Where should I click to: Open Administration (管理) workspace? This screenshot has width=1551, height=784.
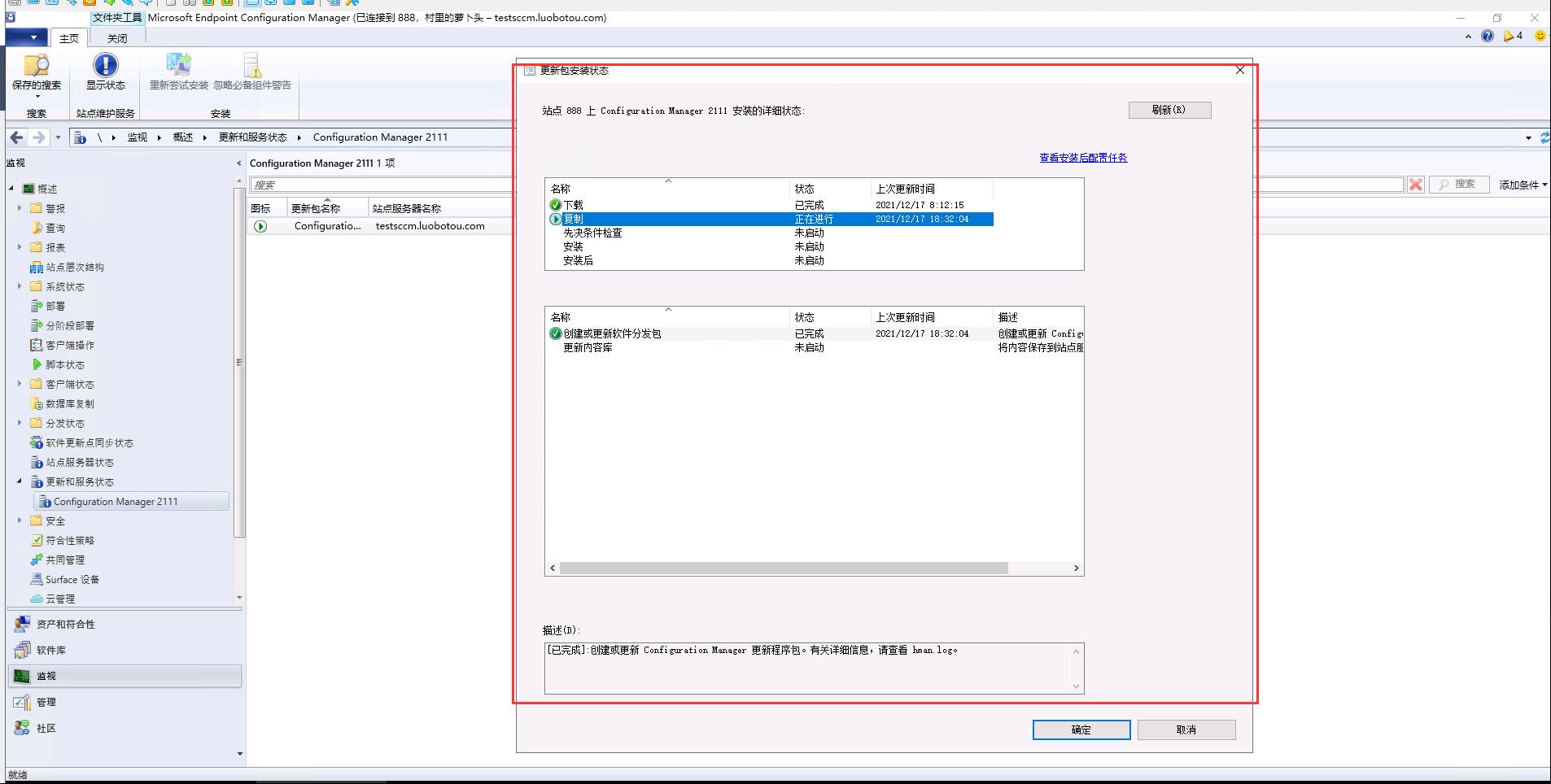[124, 702]
